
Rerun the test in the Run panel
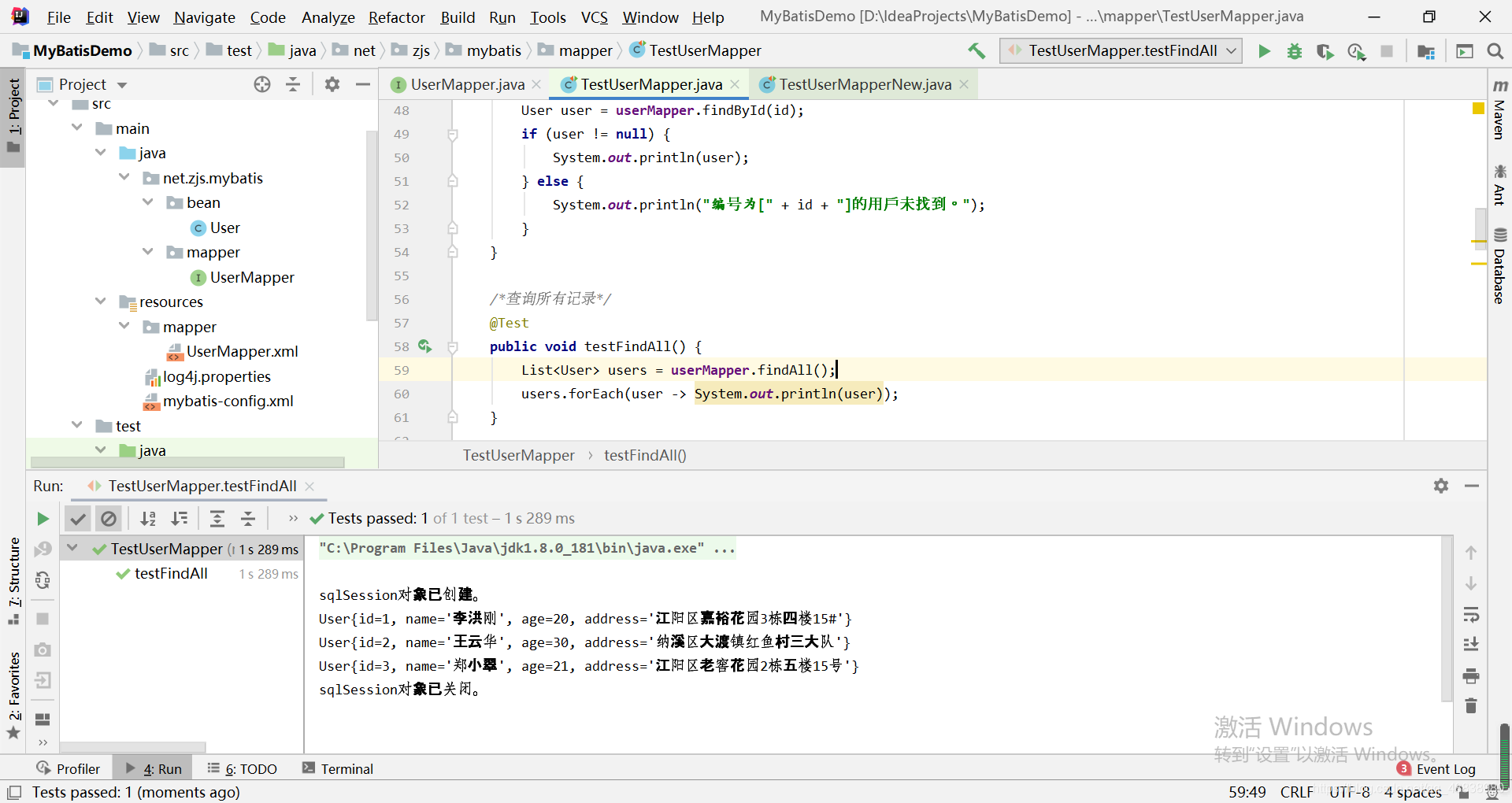point(43,518)
